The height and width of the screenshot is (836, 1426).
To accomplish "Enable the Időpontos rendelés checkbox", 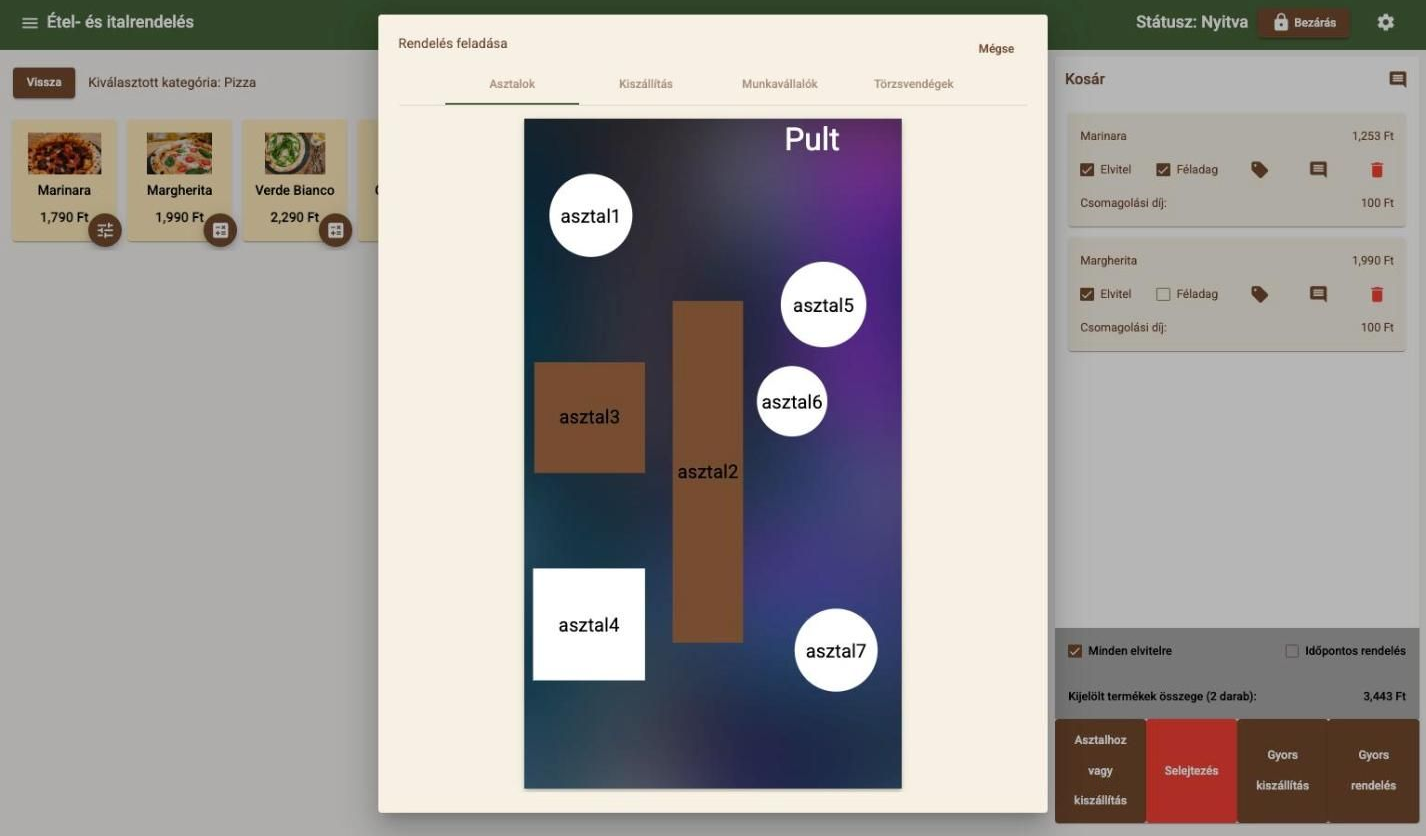I will tap(1292, 651).
